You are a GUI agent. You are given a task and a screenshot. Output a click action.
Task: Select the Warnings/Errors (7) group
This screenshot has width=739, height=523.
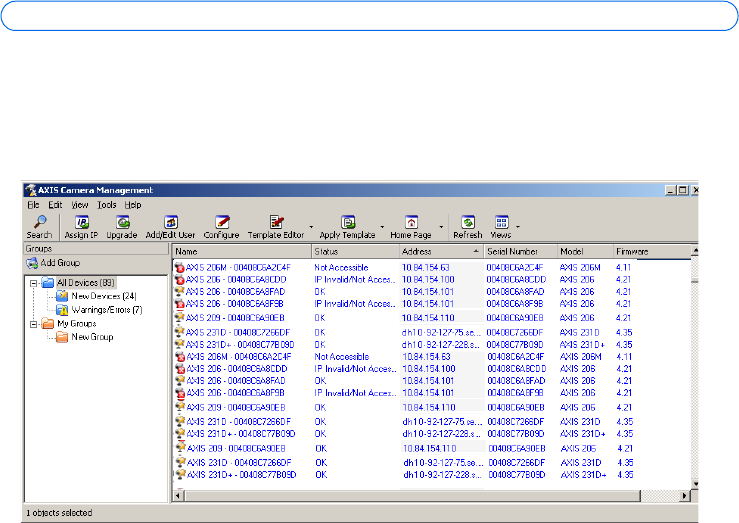click(107, 310)
